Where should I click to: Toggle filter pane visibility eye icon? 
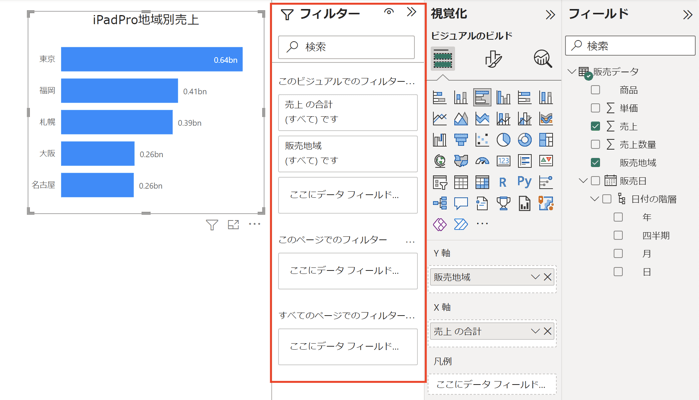click(389, 12)
